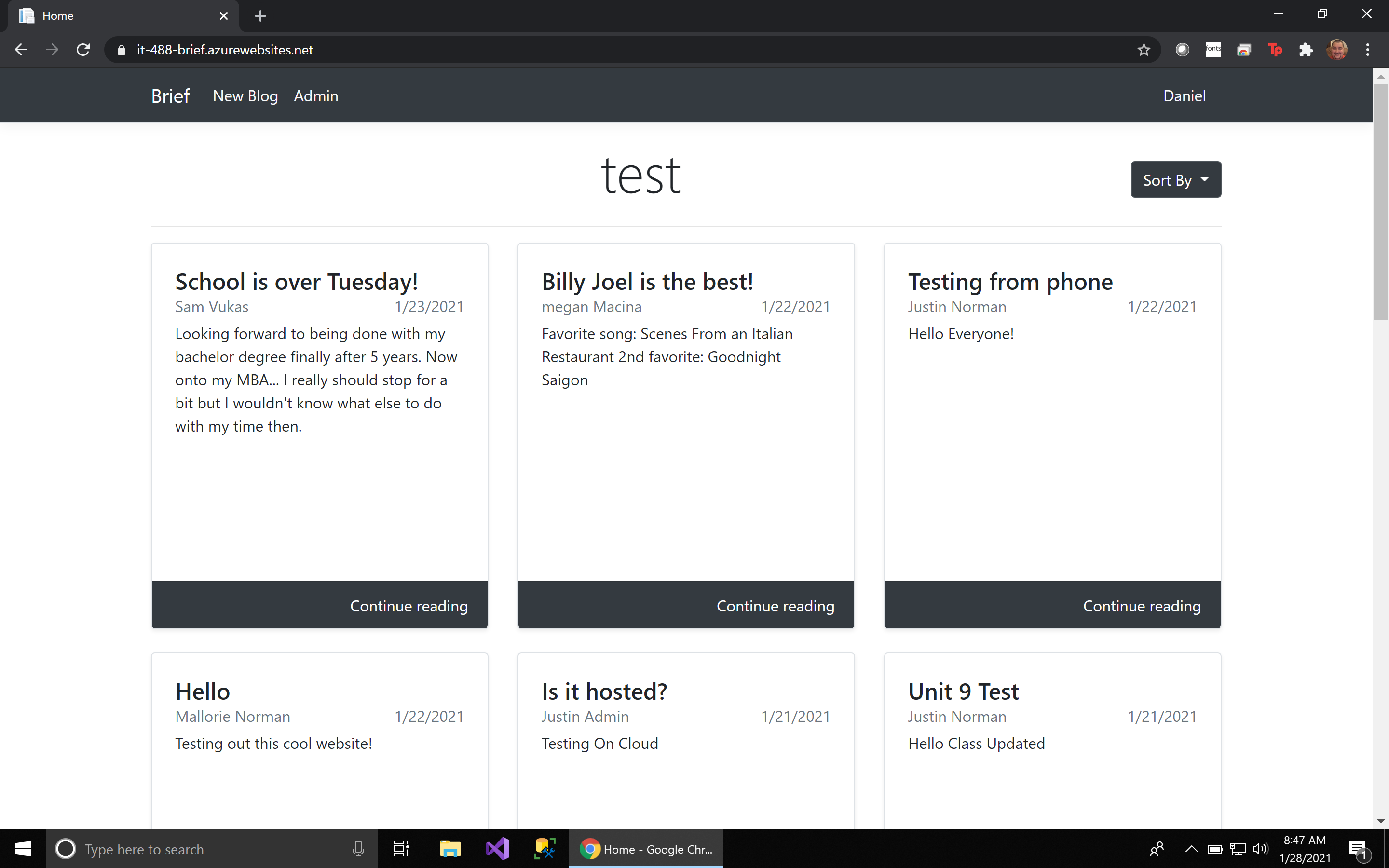
Task: Click the School is over Tuesday! title
Action: pos(297,282)
